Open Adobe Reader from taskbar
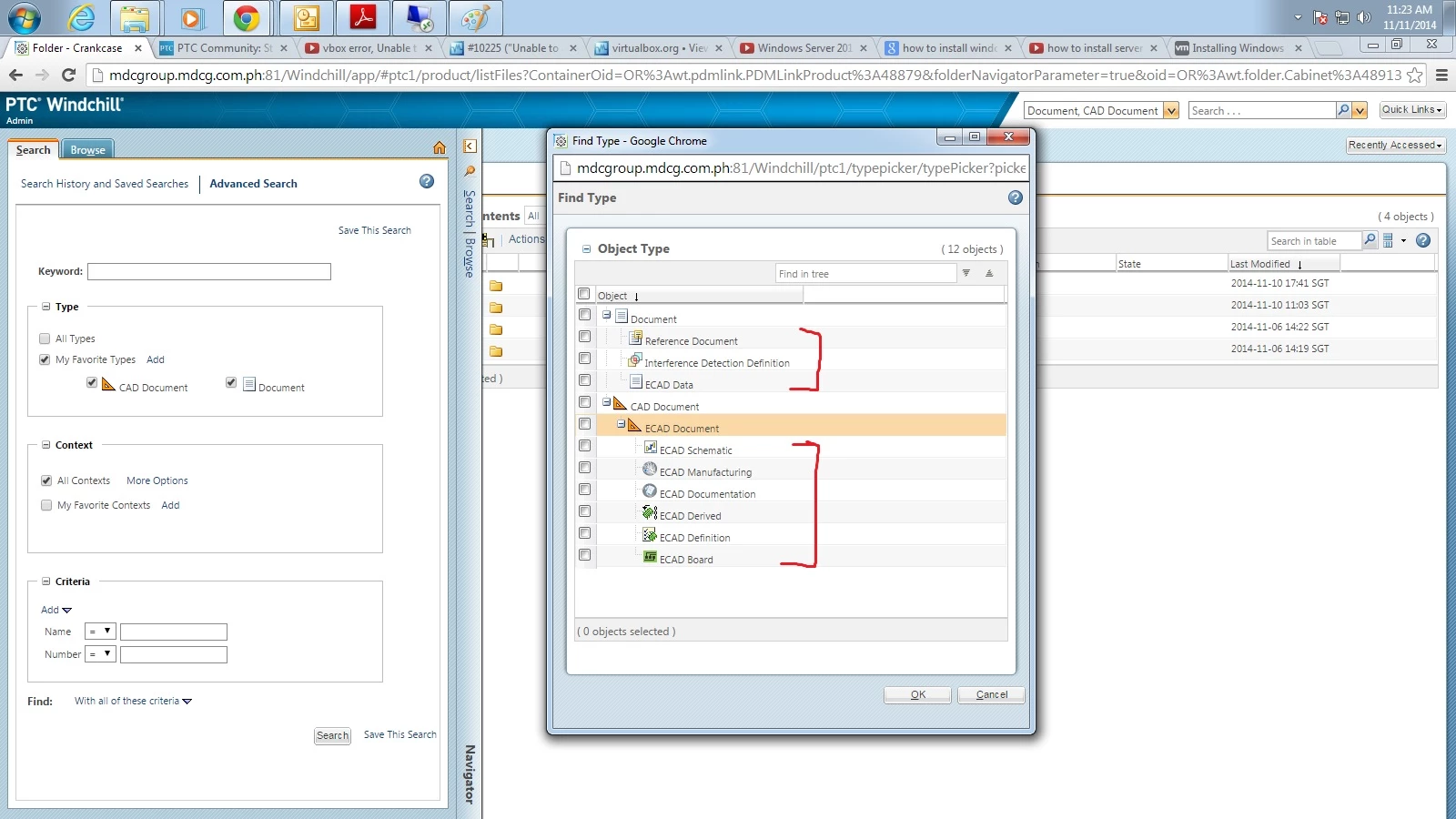 click(363, 18)
